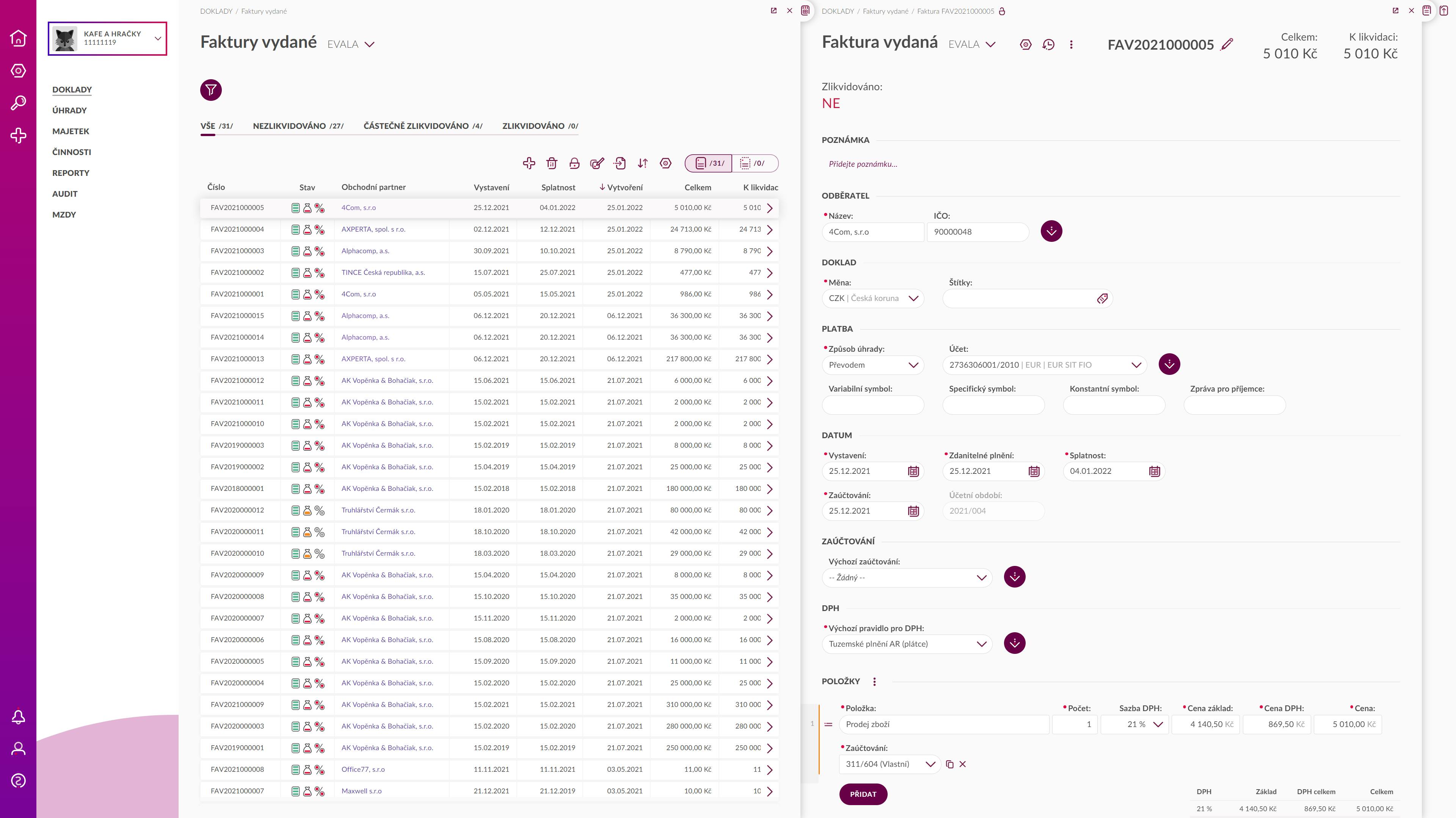Open the Způsob úhrady dropdown
1456x818 pixels.
873,365
